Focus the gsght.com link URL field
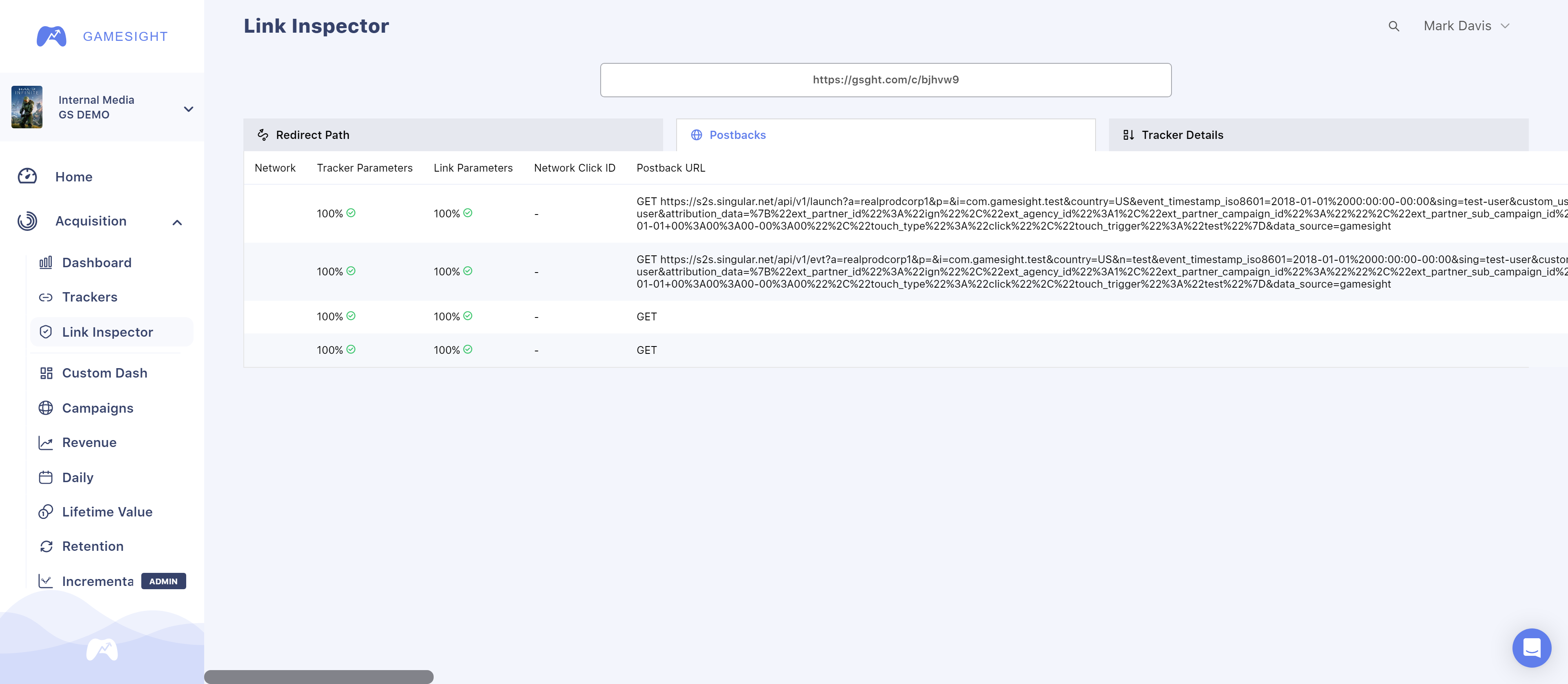Image resolution: width=1568 pixels, height=684 pixels. point(886,80)
